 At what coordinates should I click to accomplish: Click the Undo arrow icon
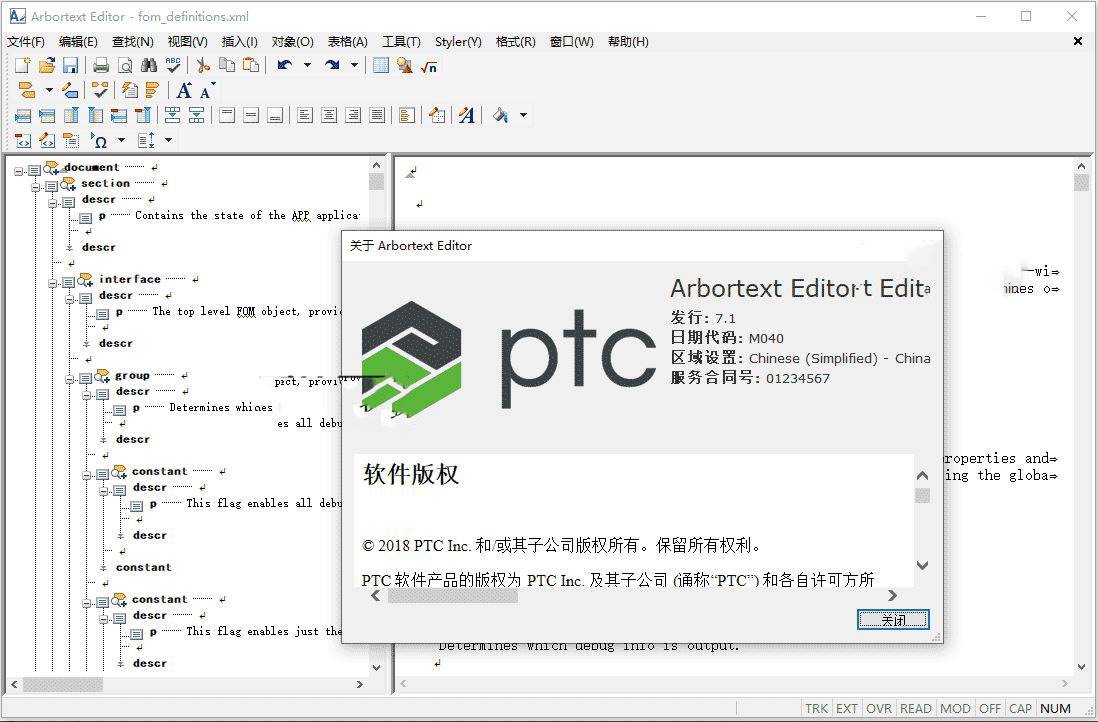coord(284,66)
